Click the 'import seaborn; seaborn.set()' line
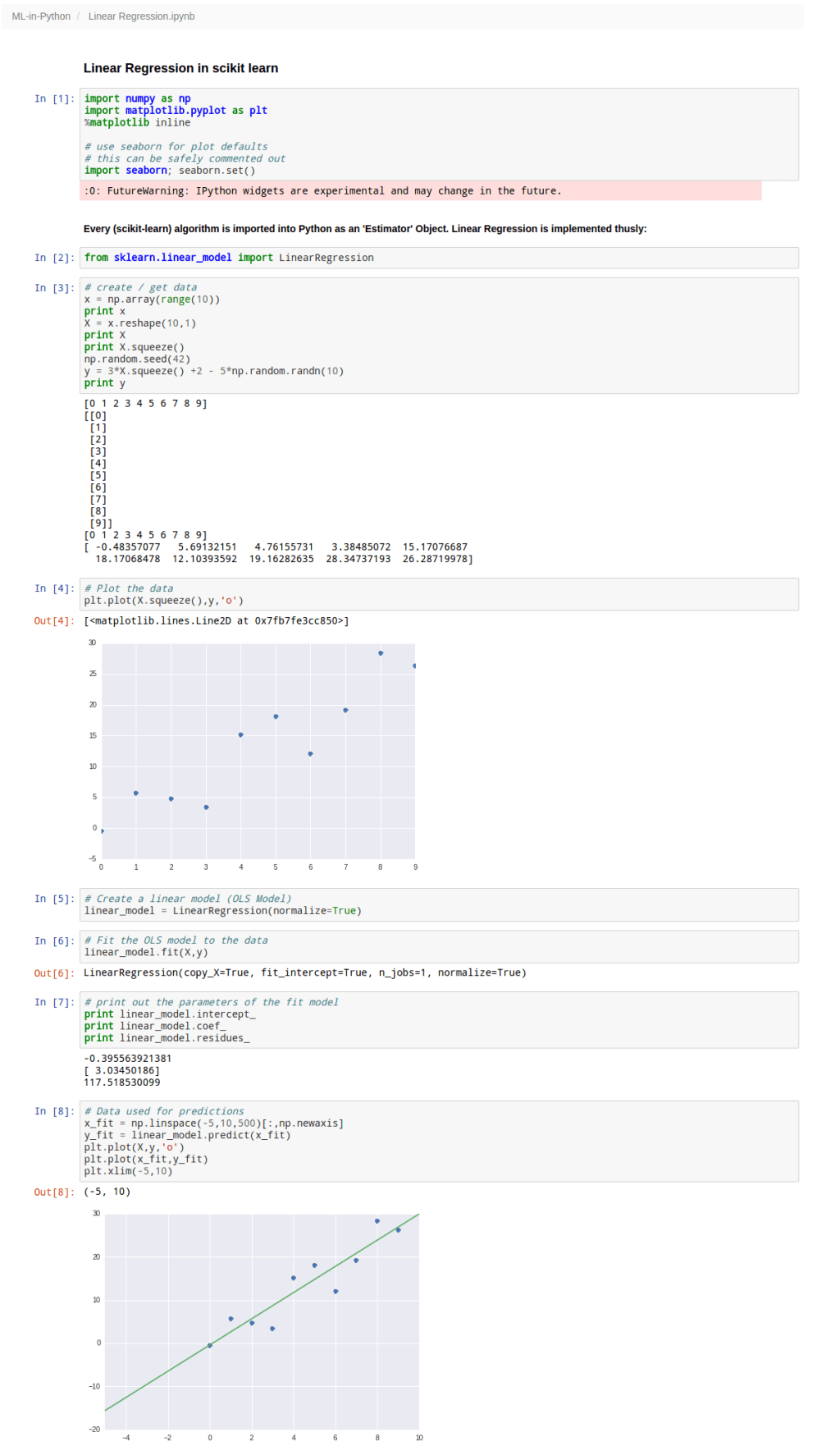Screen dimensions: 840x1446 coord(170,171)
